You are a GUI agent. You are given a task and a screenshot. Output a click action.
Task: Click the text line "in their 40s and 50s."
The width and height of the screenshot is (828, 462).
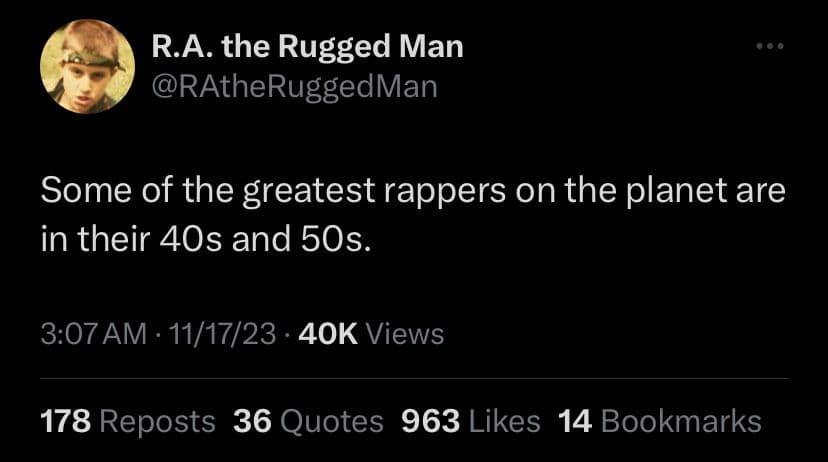pos(204,241)
